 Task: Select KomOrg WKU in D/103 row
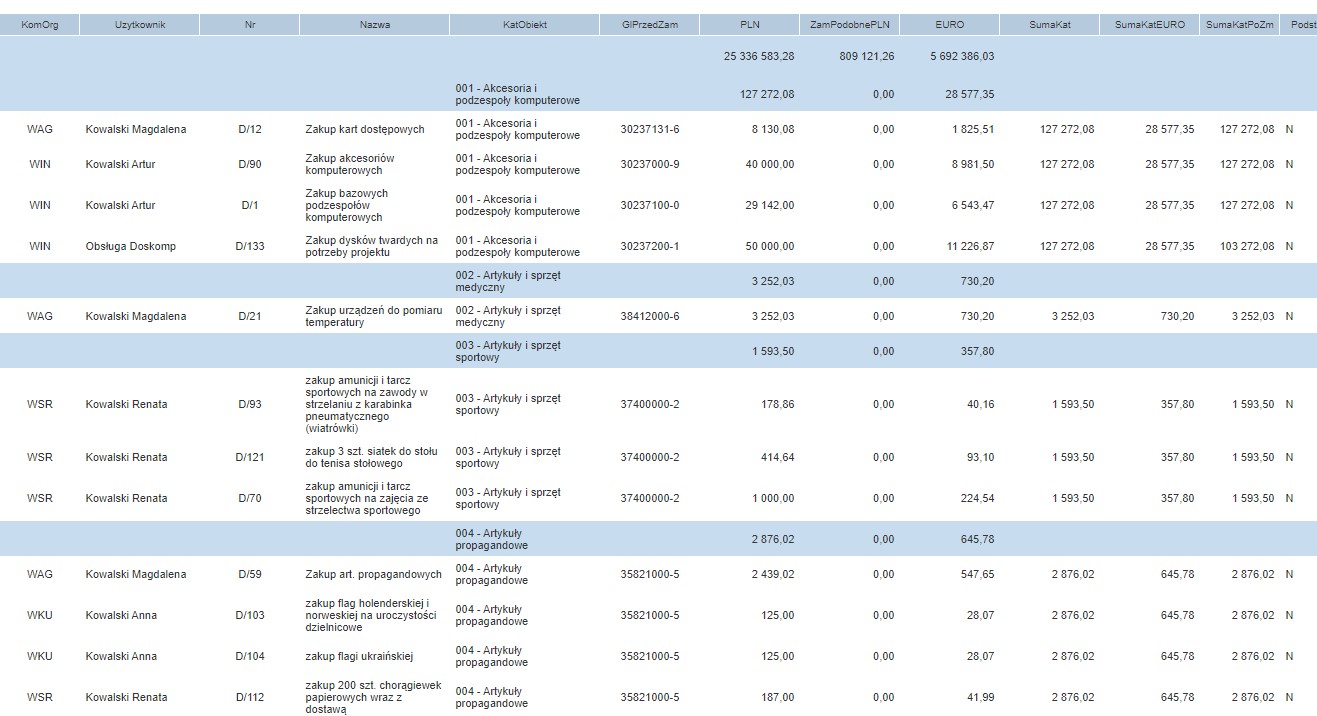(x=40, y=615)
